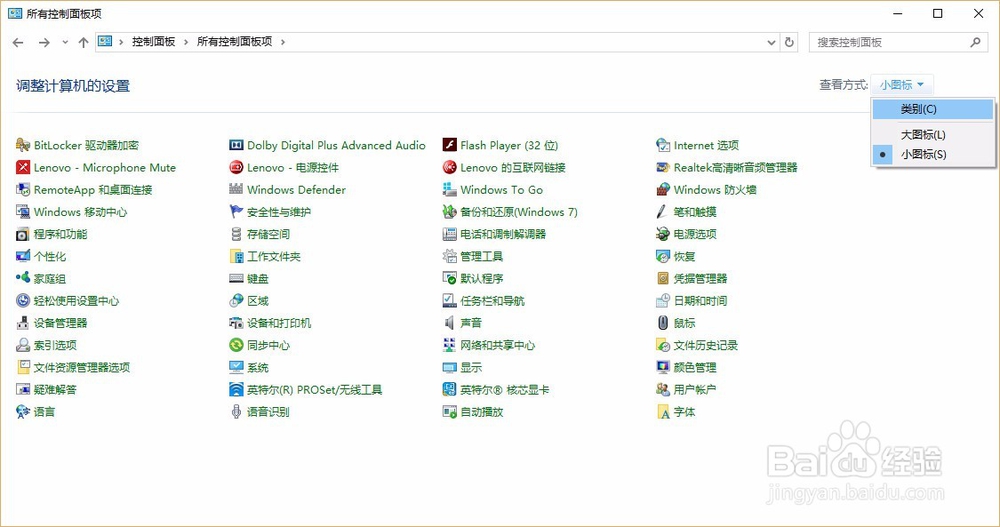Image resolution: width=1000 pixels, height=527 pixels.
Task: Open the 文件历史记录 link
Action: 705,345
